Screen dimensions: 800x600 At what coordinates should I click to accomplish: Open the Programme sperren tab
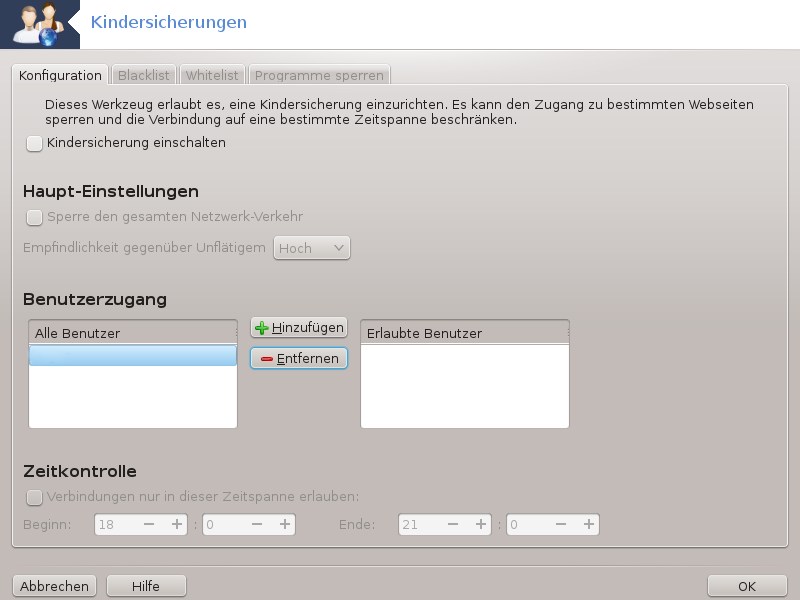(318, 75)
